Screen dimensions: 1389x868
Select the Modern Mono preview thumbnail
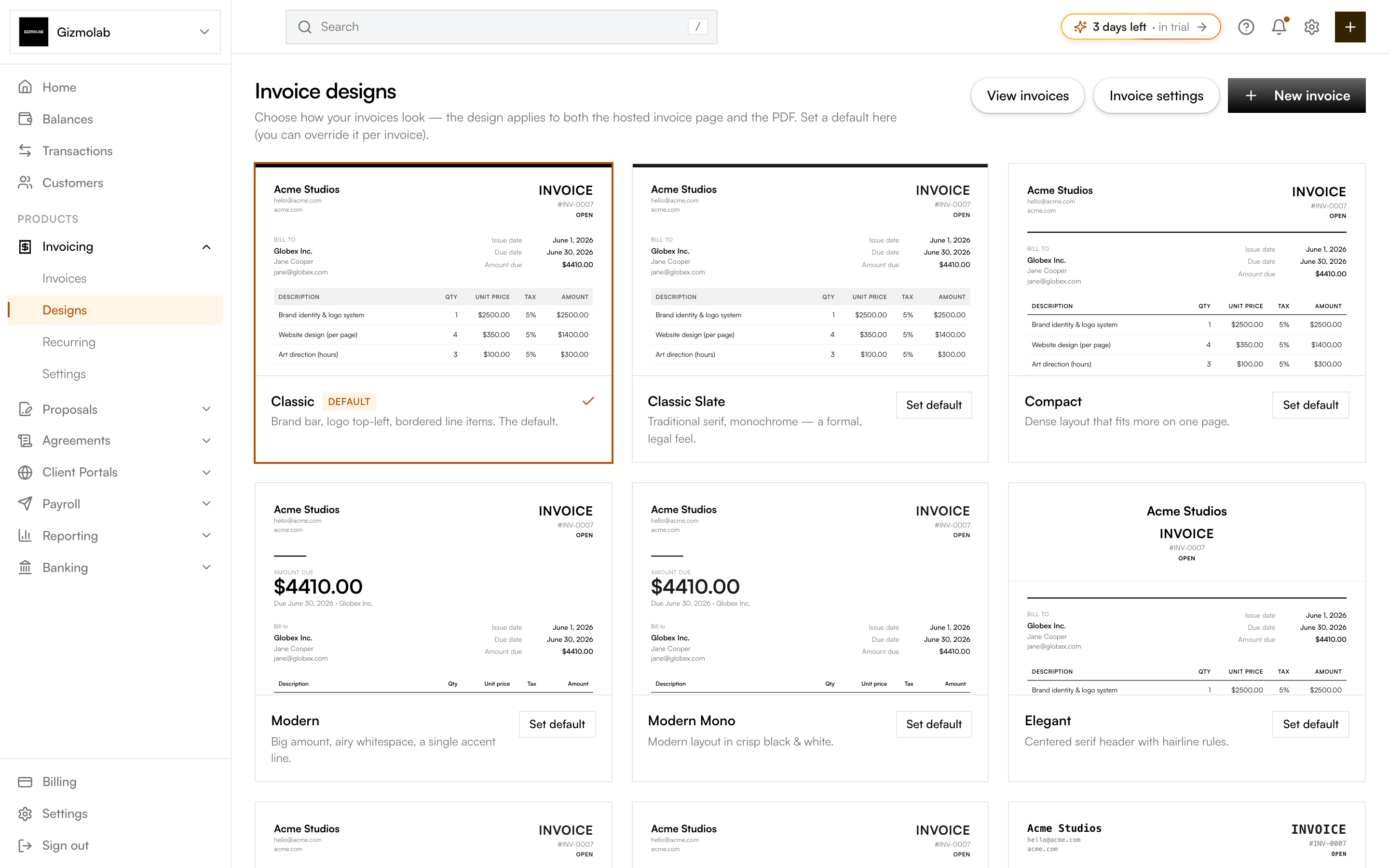[x=810, y=589]
